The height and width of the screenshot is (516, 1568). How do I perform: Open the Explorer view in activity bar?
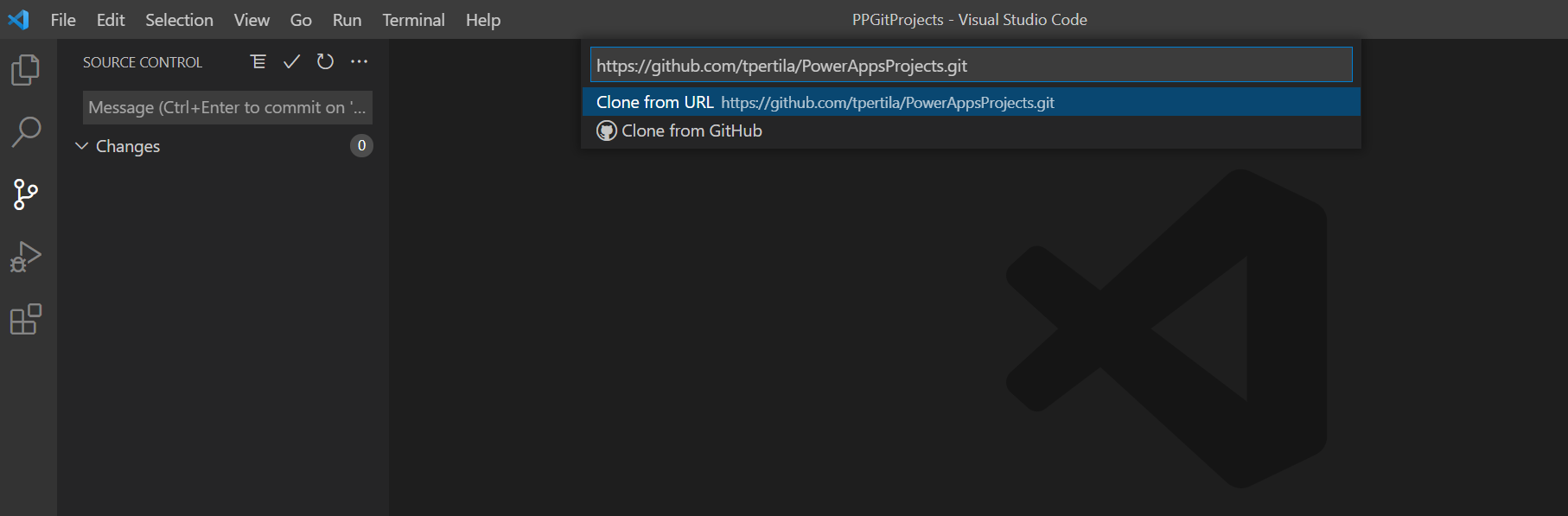click(26, 70)
